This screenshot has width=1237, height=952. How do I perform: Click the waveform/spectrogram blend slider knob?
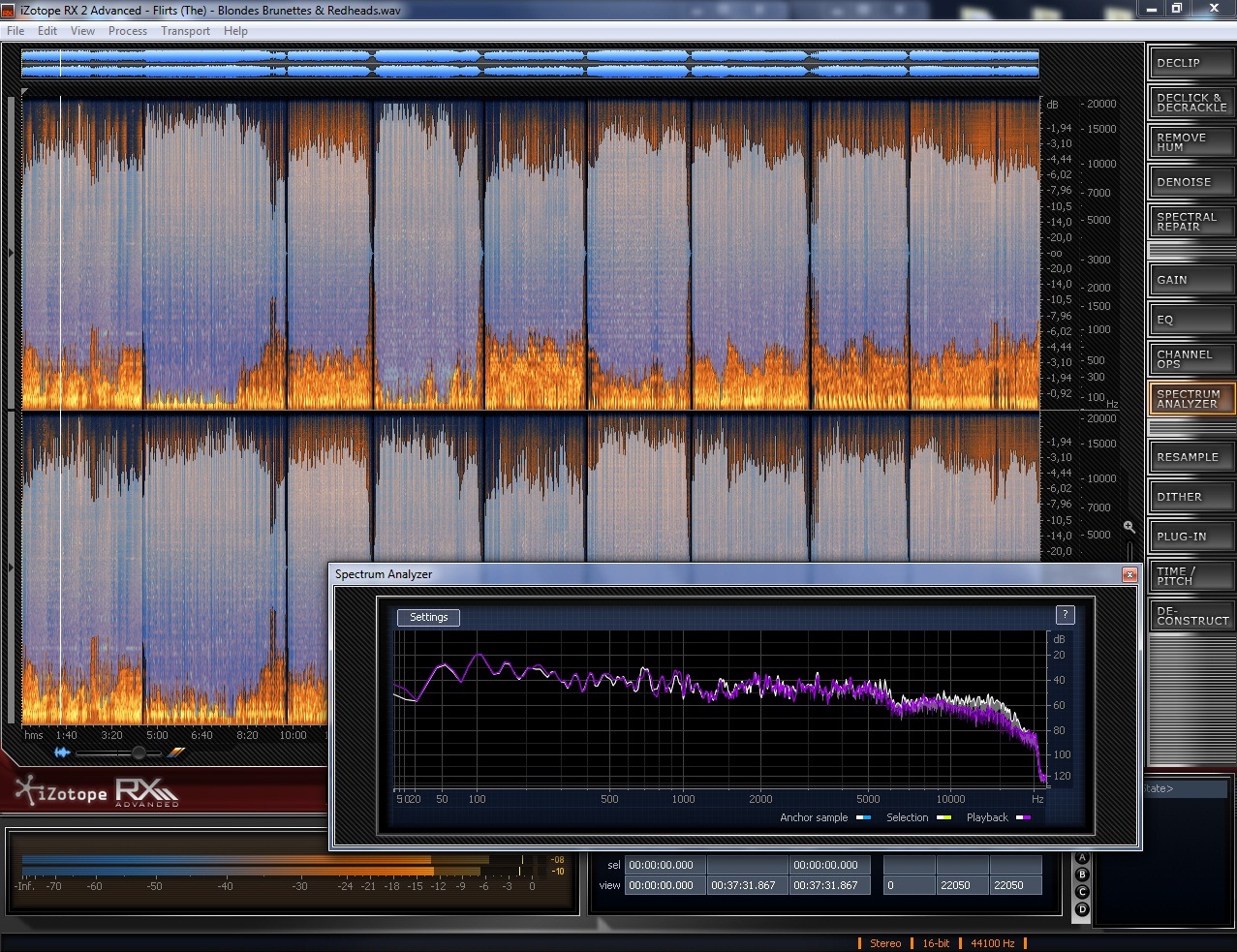click(x=139, y=752)
